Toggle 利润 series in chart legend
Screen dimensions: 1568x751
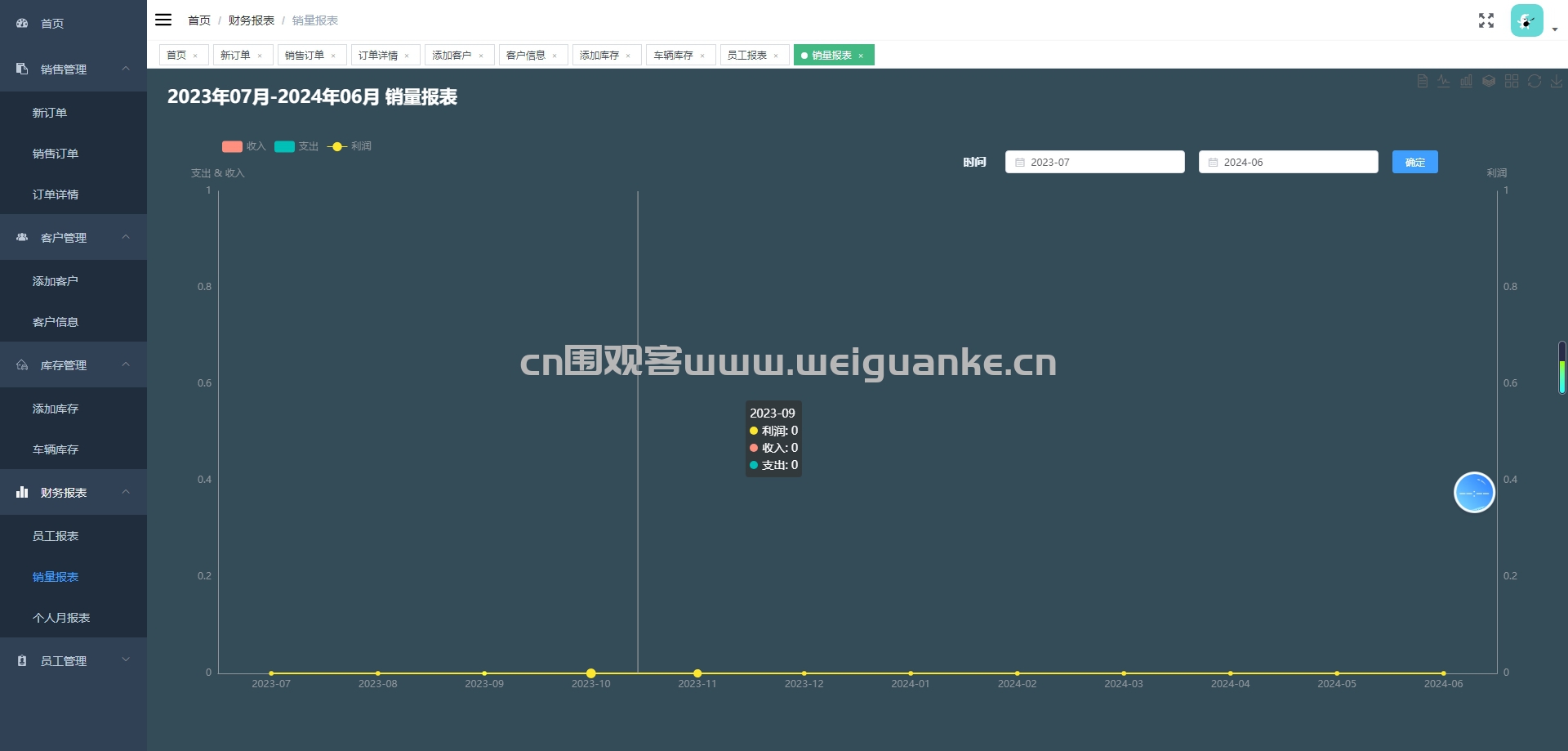(x=350, y=146)
